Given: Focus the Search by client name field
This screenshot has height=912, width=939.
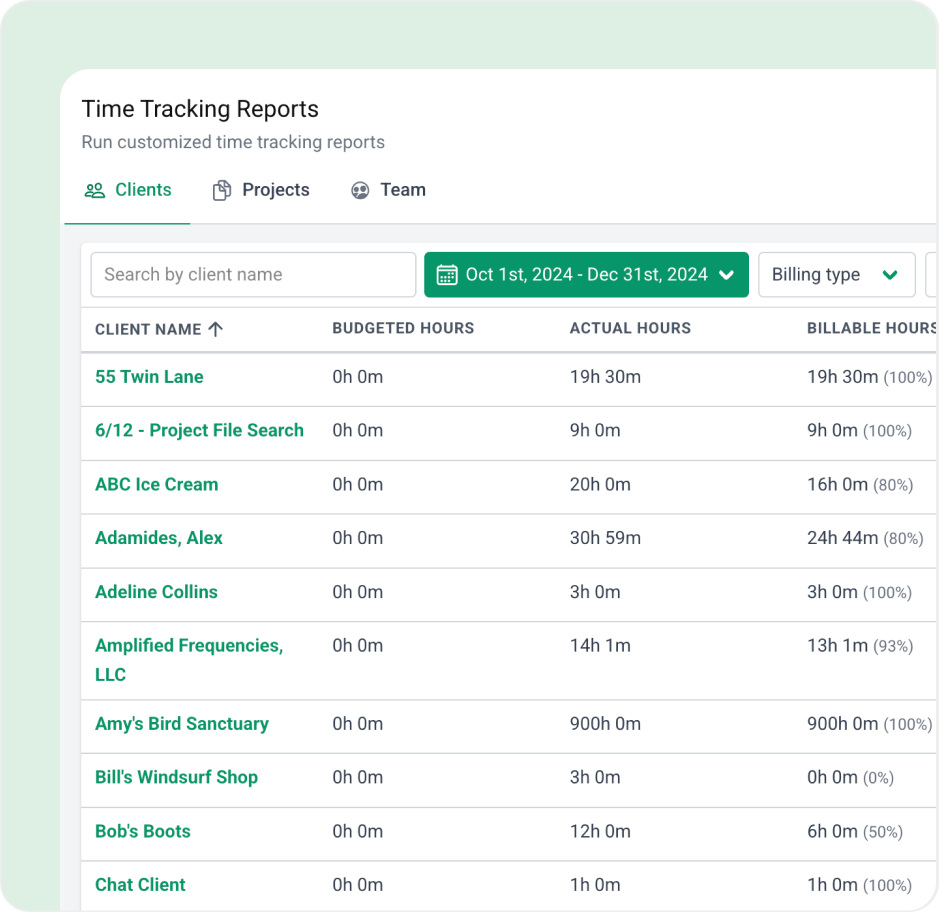Looking at the screenshot, I should [x=253, y=275].
